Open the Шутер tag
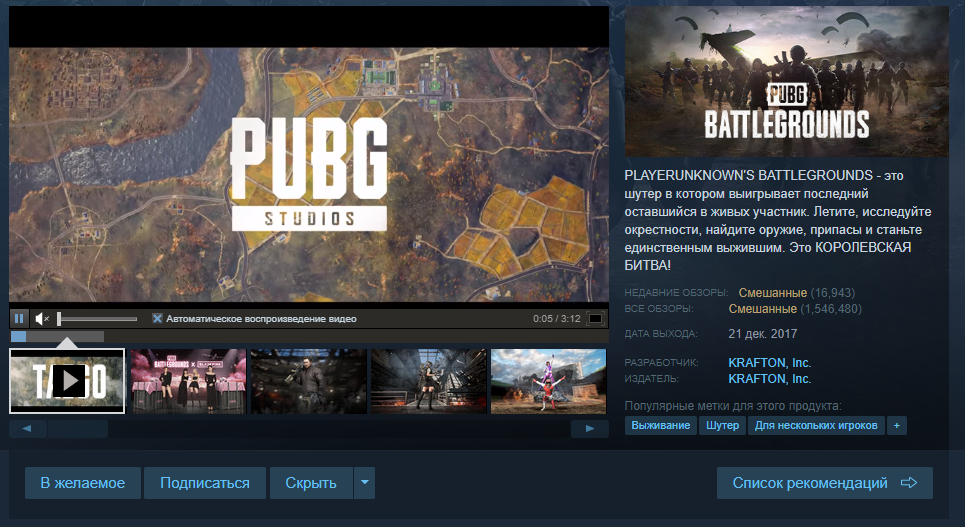This screenshot has height=527, width=965. (x=723, y=425)
